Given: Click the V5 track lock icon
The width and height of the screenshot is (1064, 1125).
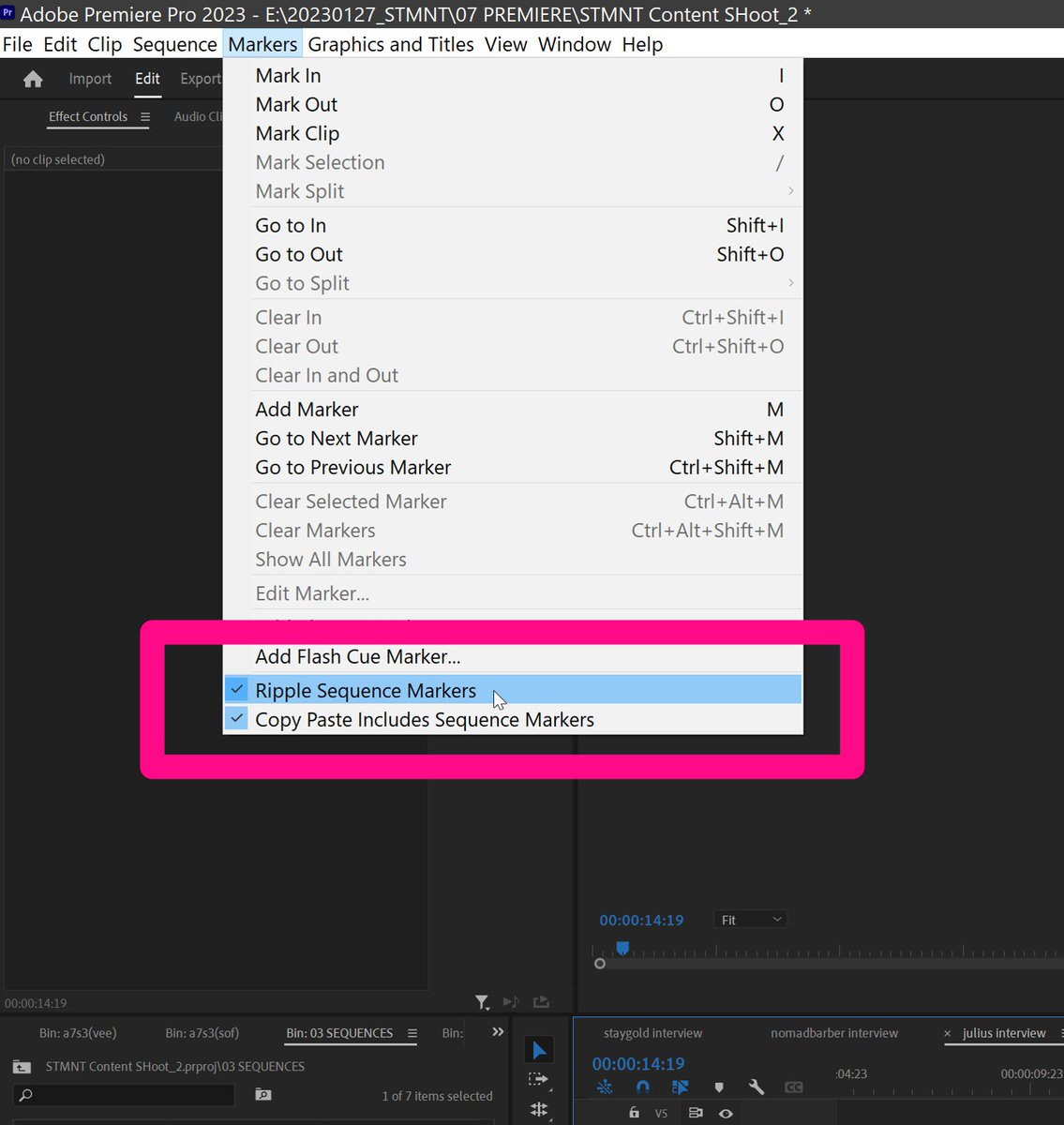Looking at the screenshot, I should pyautogui.click(x=634, y=1113).
